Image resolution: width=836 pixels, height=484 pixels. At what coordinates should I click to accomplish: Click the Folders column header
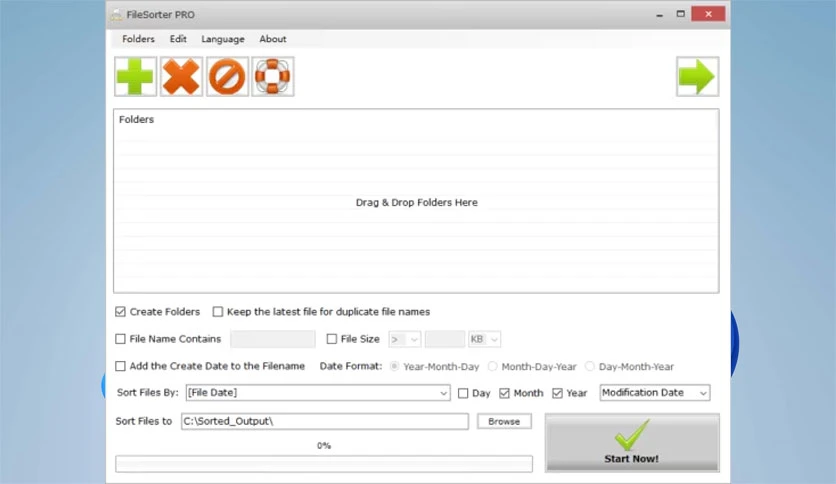(136, 119)
